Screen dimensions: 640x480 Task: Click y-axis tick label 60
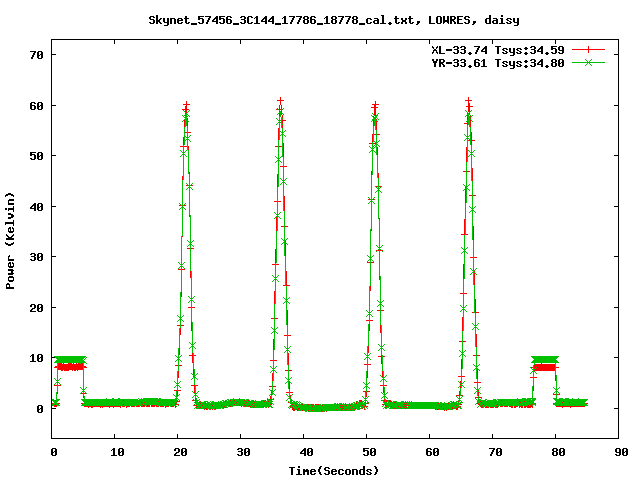(36, 106)
